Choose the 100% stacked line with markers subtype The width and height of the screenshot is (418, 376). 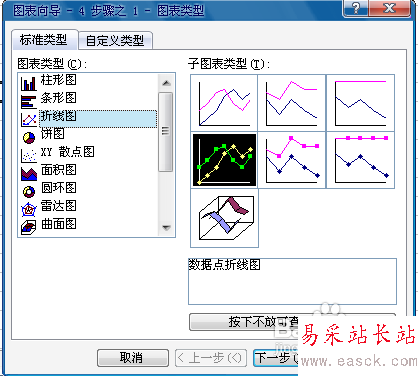[360, 160]
